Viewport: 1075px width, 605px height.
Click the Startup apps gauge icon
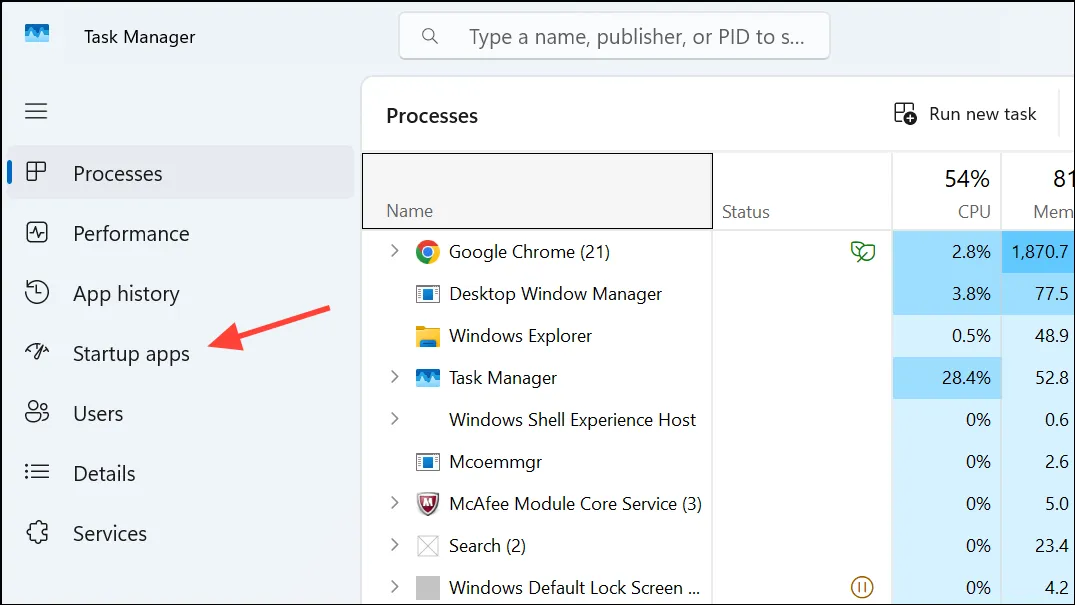pyautogui.click(x=37, y=352)
